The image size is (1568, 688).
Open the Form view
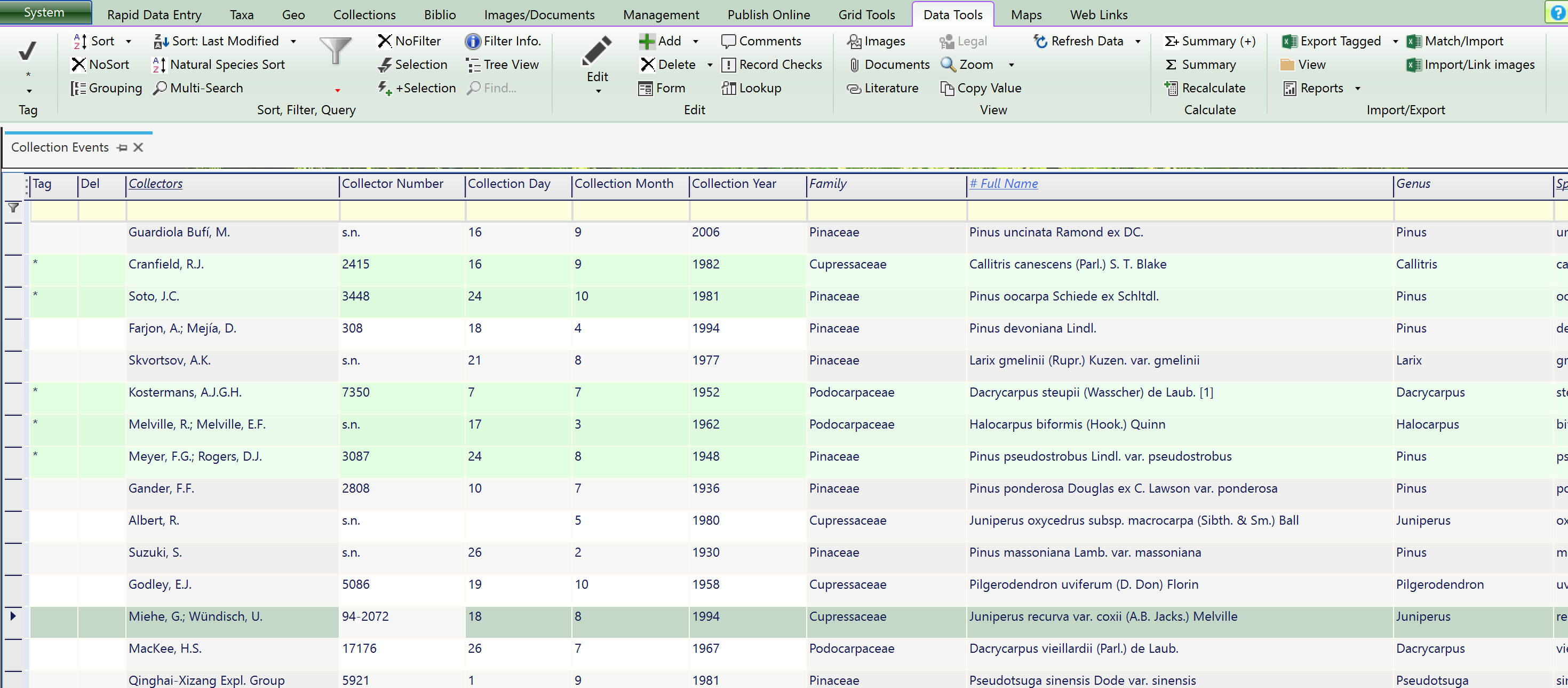tap(662, 88)
